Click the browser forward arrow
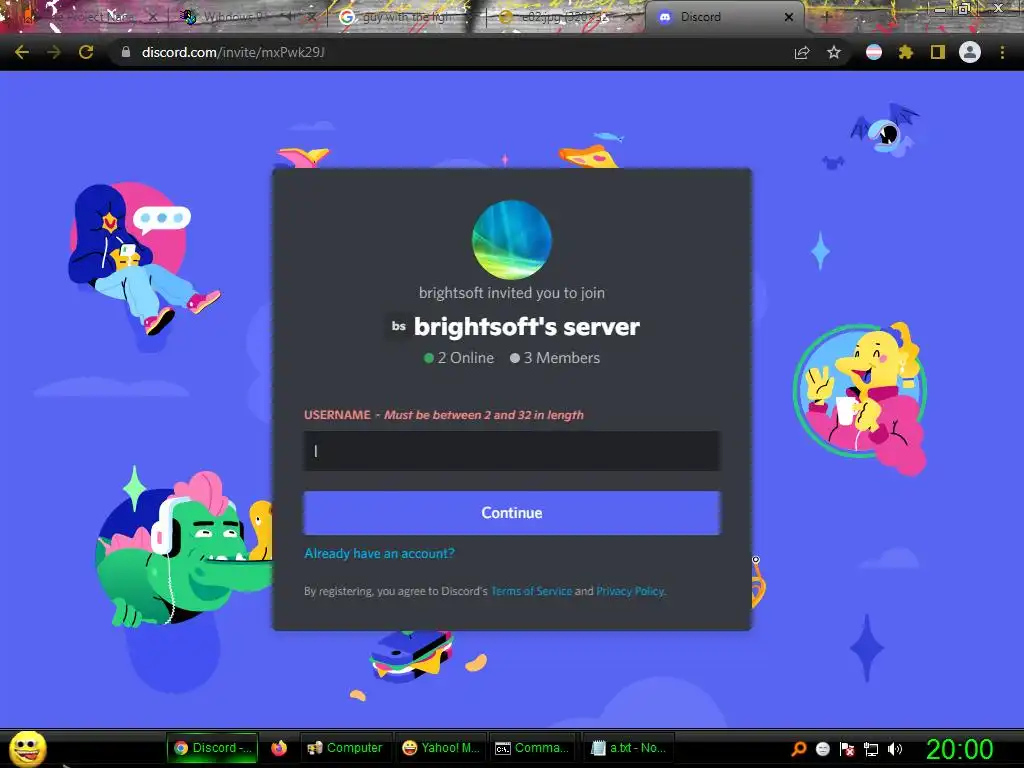The height and width of the screenshot is (768, 1024). tap(54, 52)
